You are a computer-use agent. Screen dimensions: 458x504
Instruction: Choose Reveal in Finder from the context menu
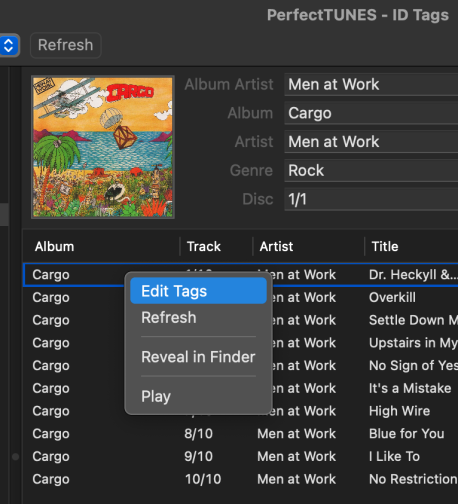pyautogui.click(x=198, y=357)
